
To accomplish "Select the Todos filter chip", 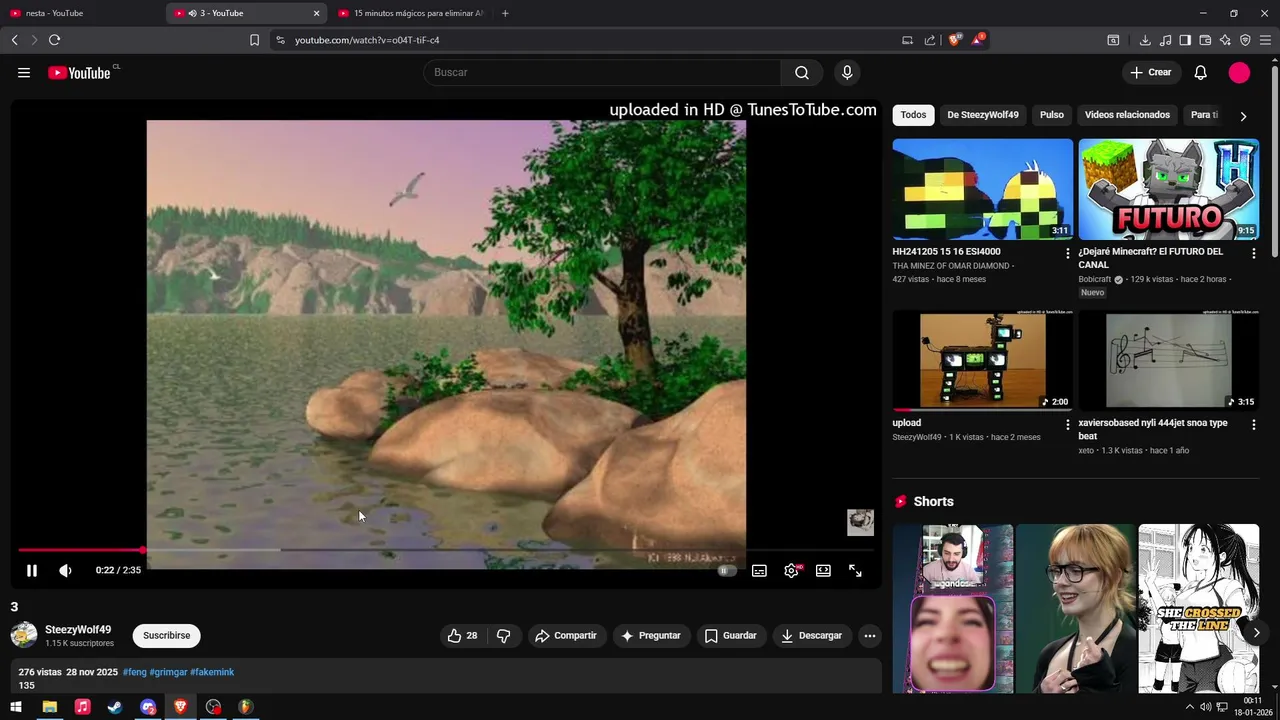I will pos(913,115).
